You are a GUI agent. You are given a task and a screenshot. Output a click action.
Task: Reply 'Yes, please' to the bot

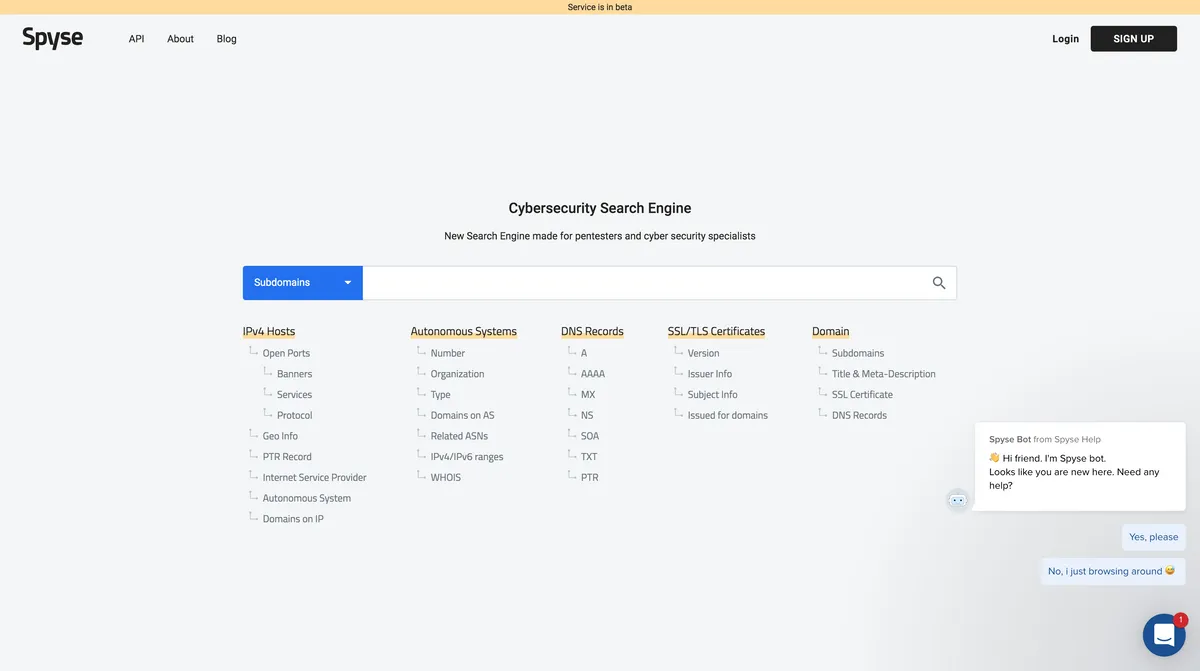click(x=1154, y=537)
